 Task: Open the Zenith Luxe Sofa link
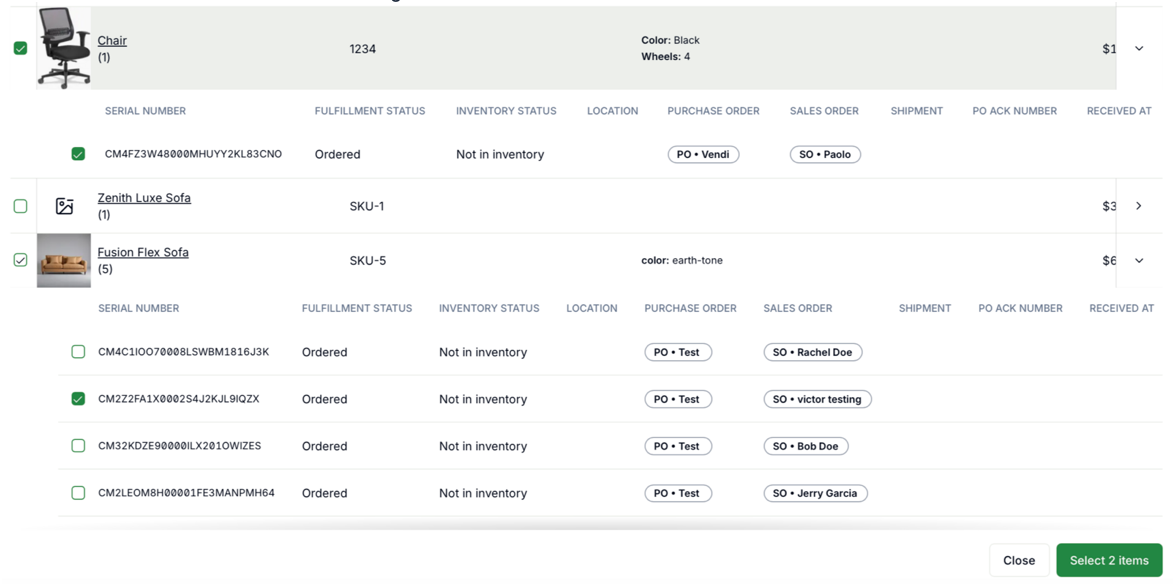[x=144, y=198]
